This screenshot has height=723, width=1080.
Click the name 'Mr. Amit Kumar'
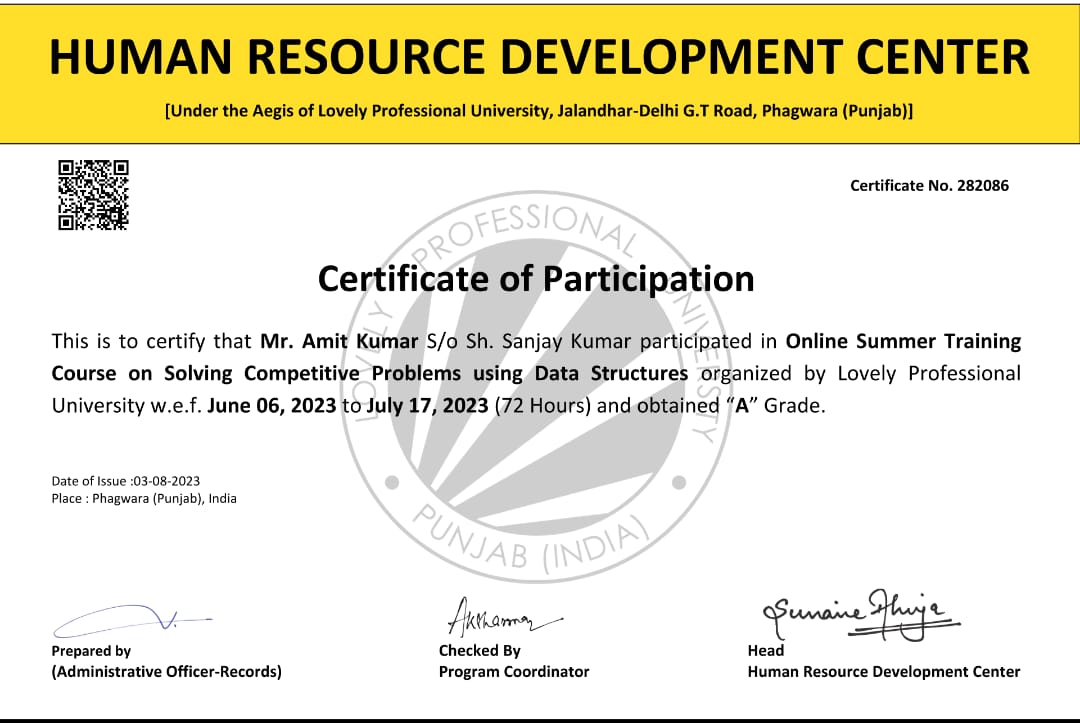click(339, 341)
